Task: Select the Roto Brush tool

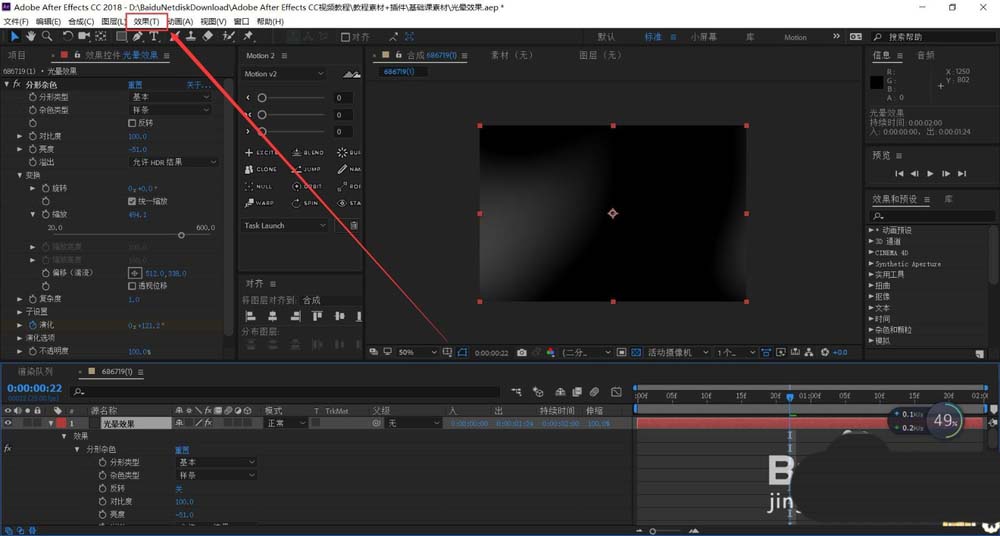Action: click(228, 36)
